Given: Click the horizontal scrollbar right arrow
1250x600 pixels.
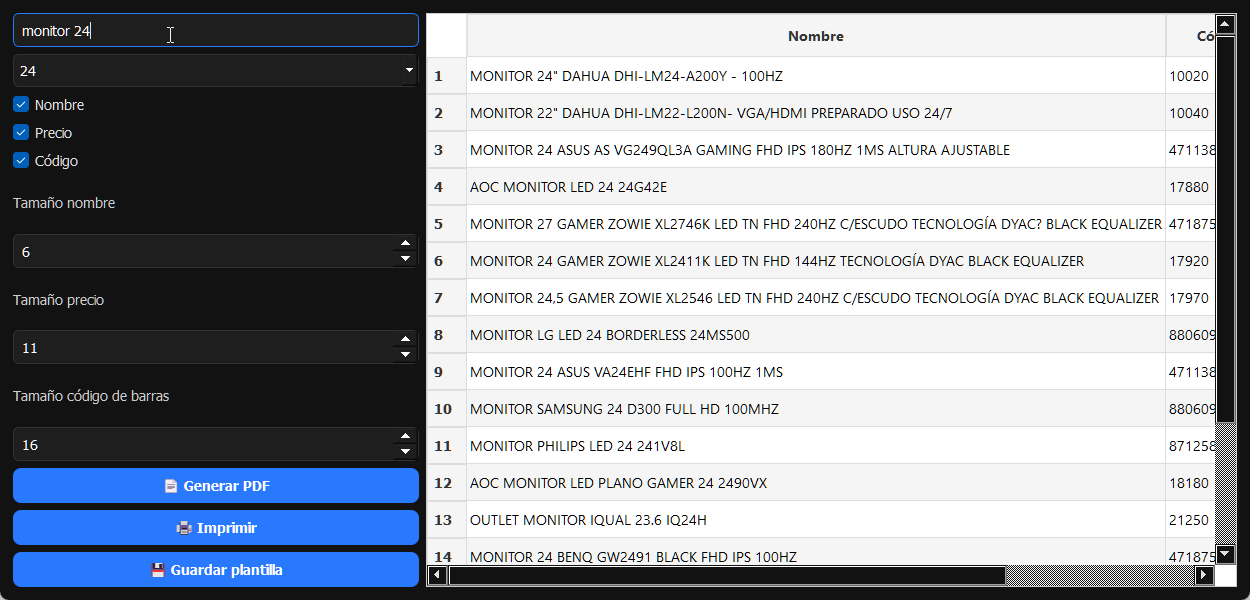Looking at the screenshot, I should pyautogui.click(x=1204, y=575).
